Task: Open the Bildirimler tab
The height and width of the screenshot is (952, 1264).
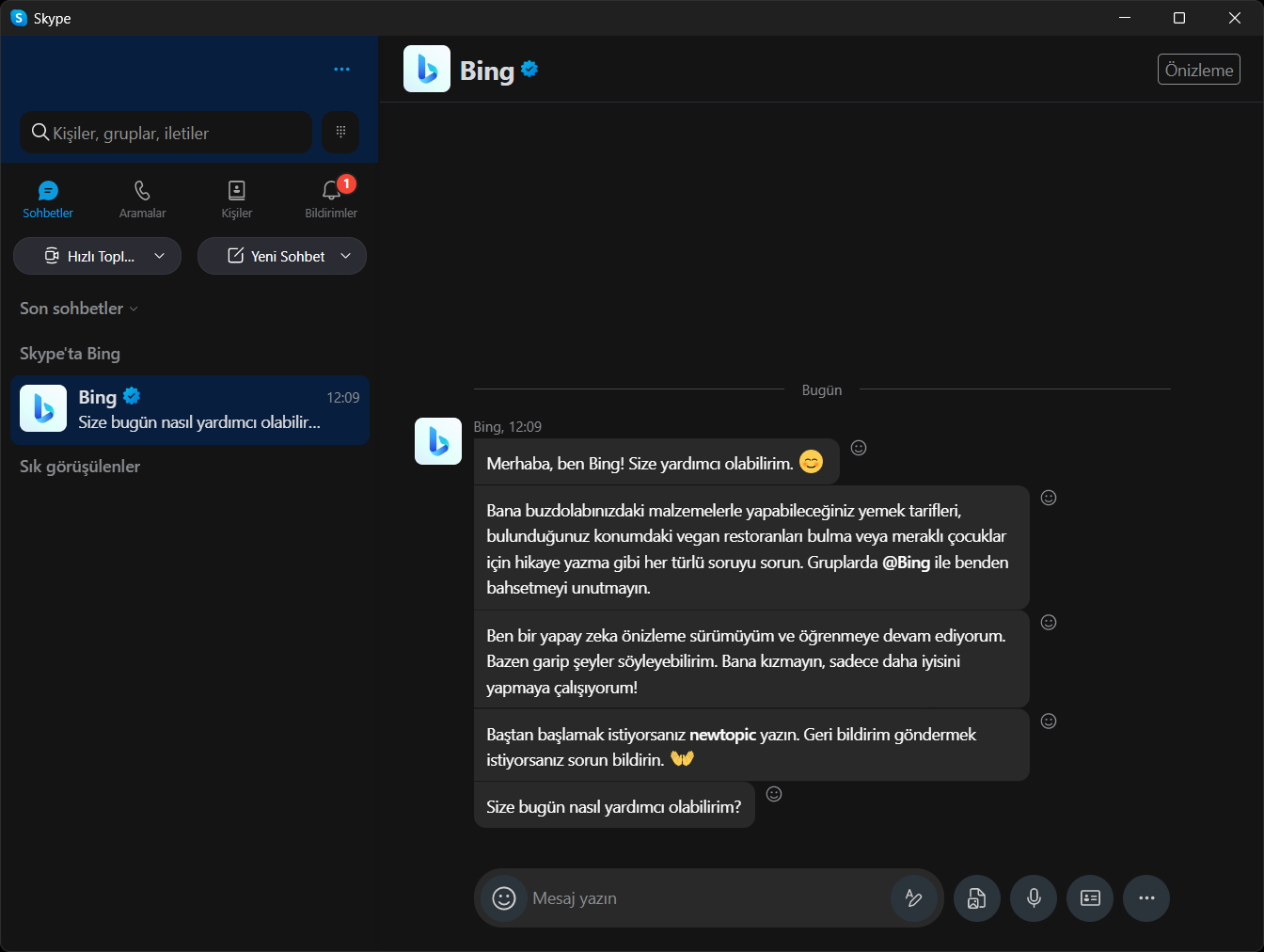Action: pyautogui.click(x=331, y=199)
